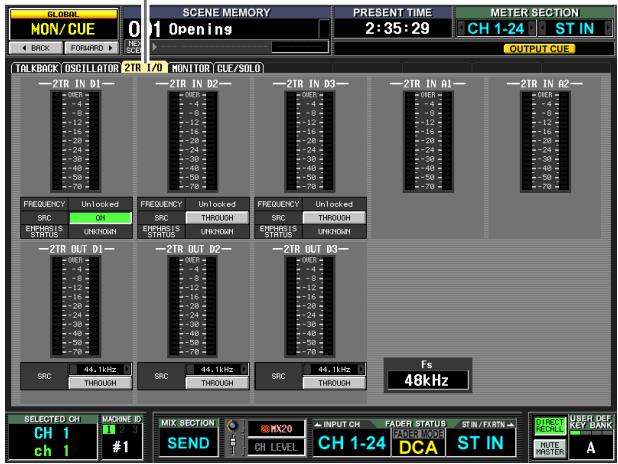Select the knob icon in the mix section

[233, 426]
